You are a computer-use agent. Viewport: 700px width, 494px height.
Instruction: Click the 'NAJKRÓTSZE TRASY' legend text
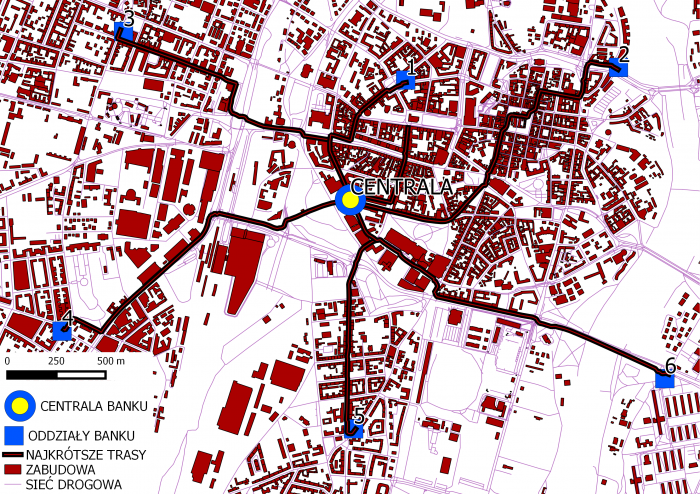pos(86,455)
